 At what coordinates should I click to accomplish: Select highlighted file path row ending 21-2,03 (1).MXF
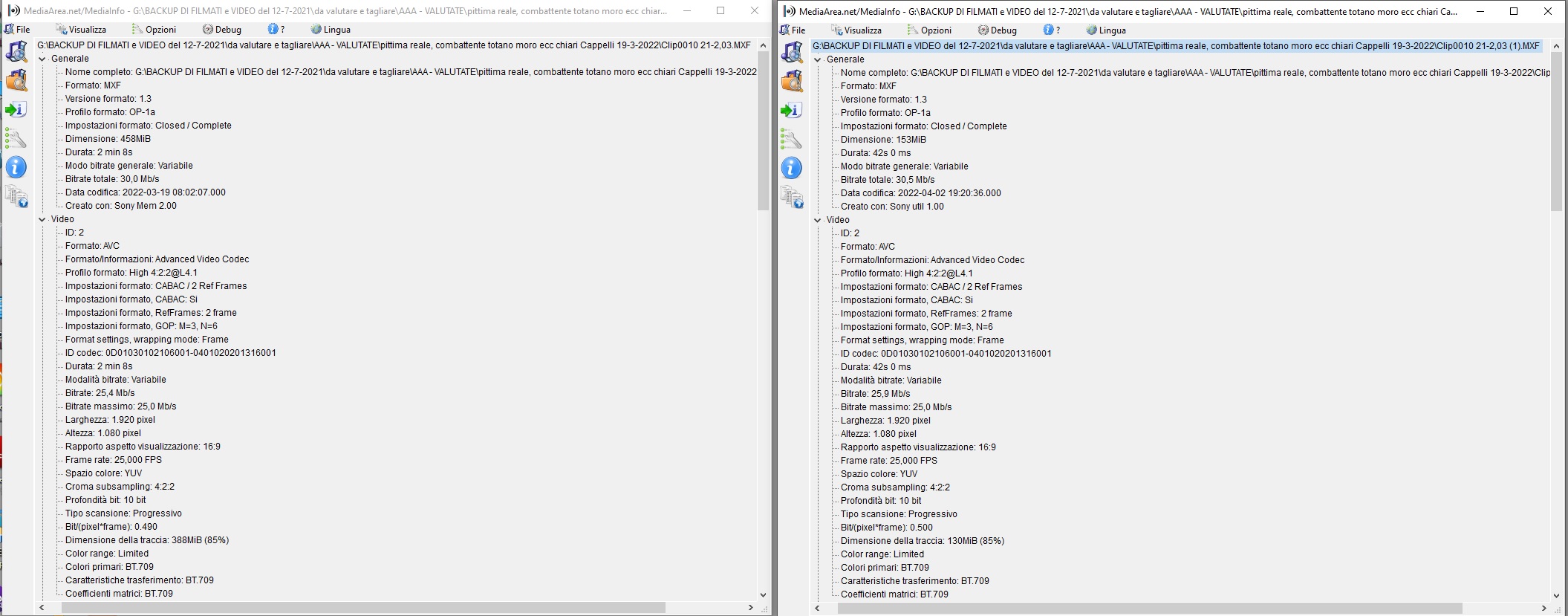(1177, 46)
